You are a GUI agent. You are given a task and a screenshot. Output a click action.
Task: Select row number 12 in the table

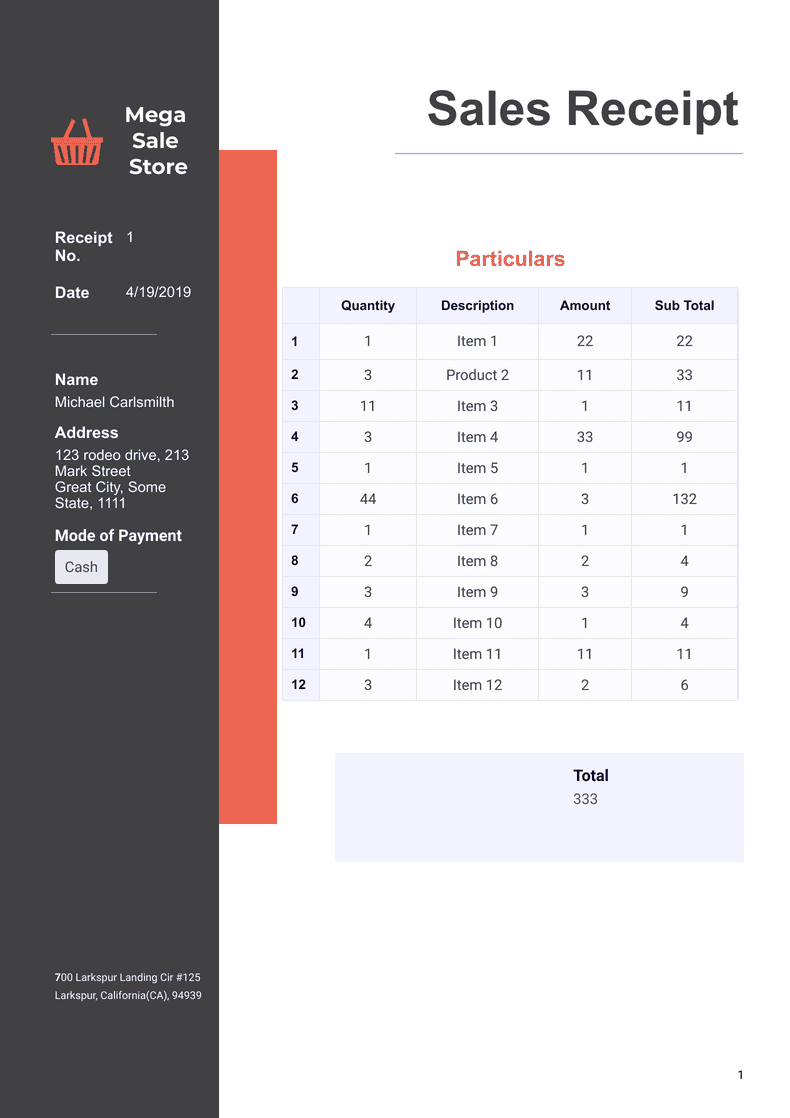pyautogui.click(x=299, y=685)
